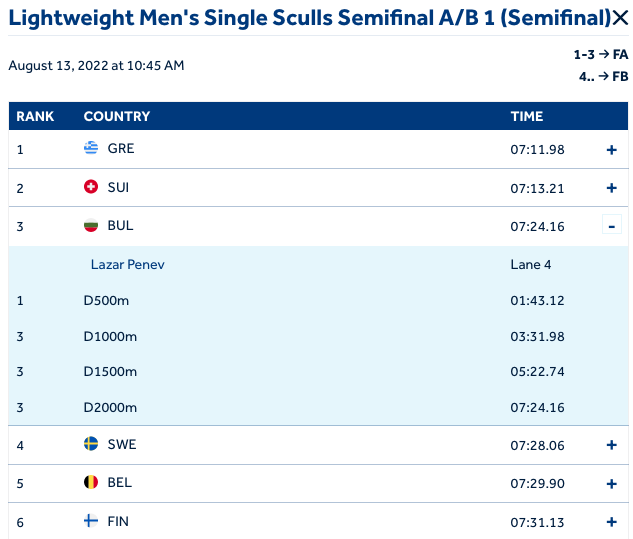The image size is (633, 539).
Task: Collapse BUL row with minus button
Action: click(x=612, y=226)
